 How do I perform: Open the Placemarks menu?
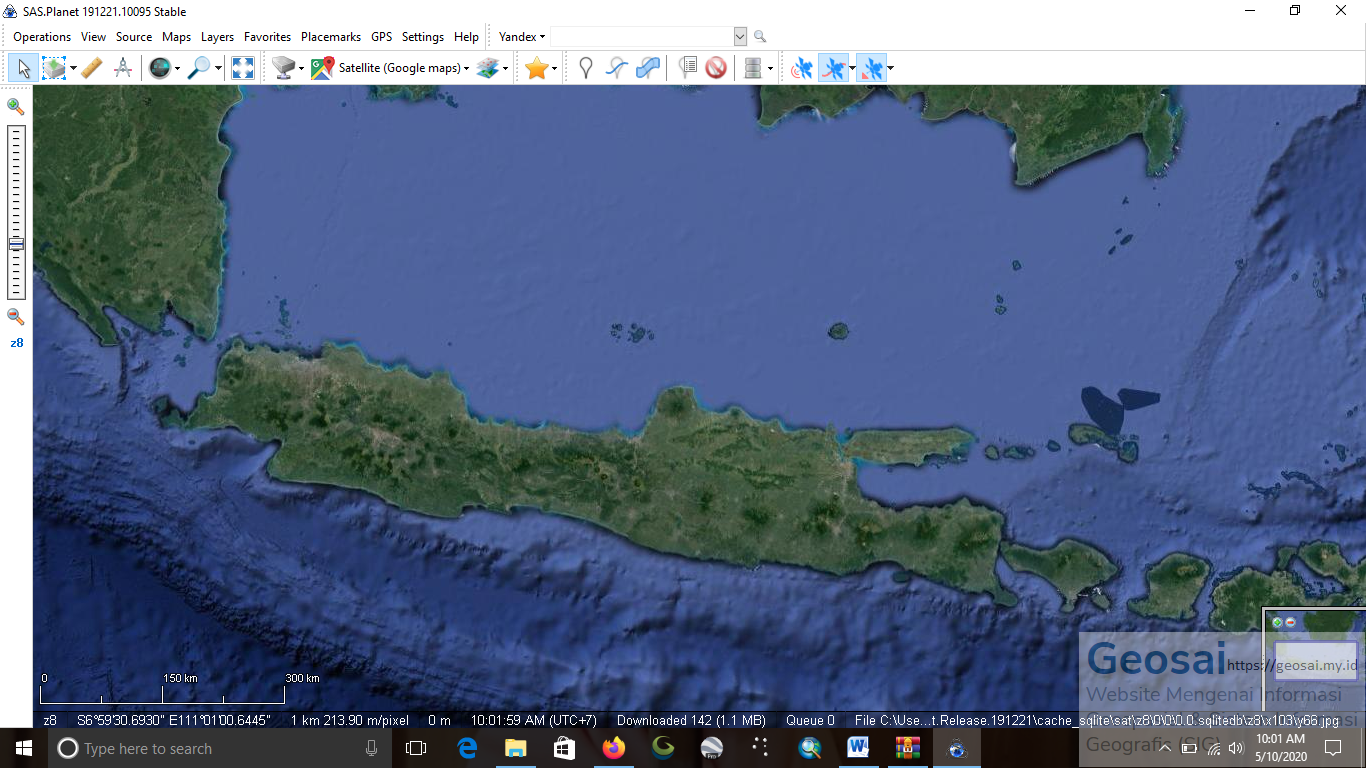pos(331,37)
